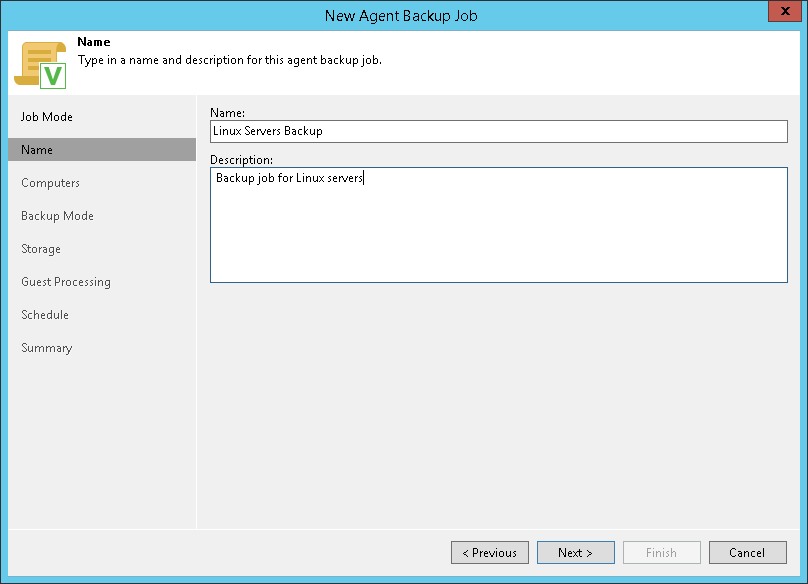
Task: Open the Computers wizard step
Action: point(50,183)
